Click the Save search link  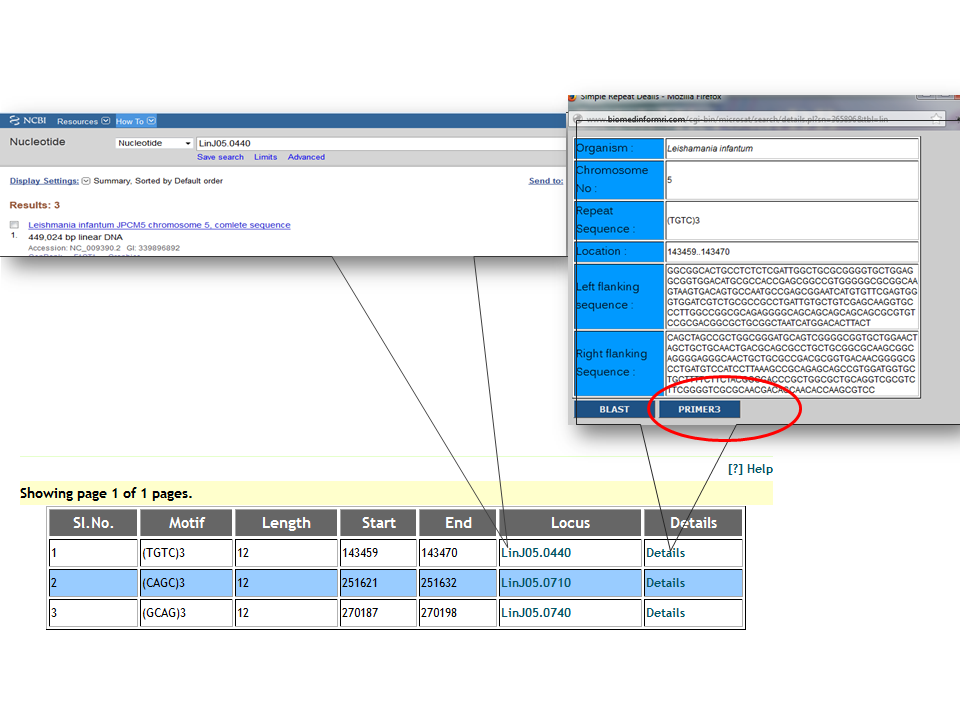point(220,157)
